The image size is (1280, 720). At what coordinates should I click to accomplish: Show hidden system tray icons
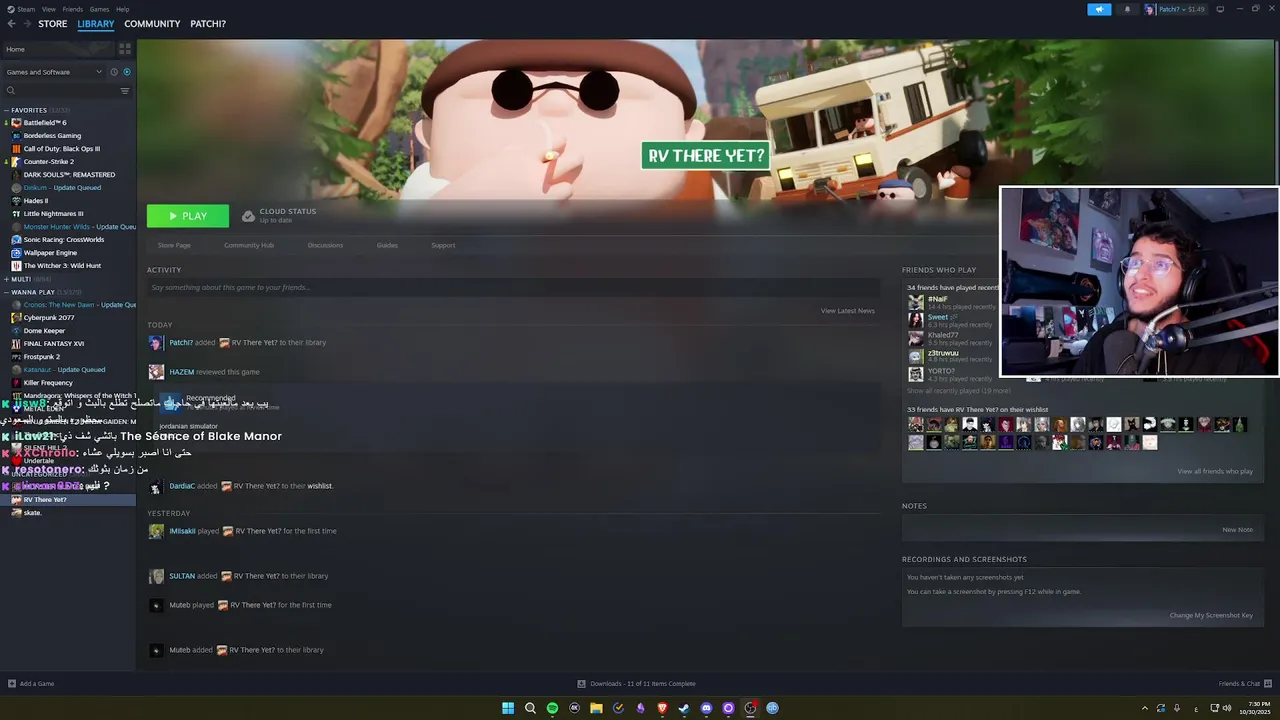click(1145, 708)
